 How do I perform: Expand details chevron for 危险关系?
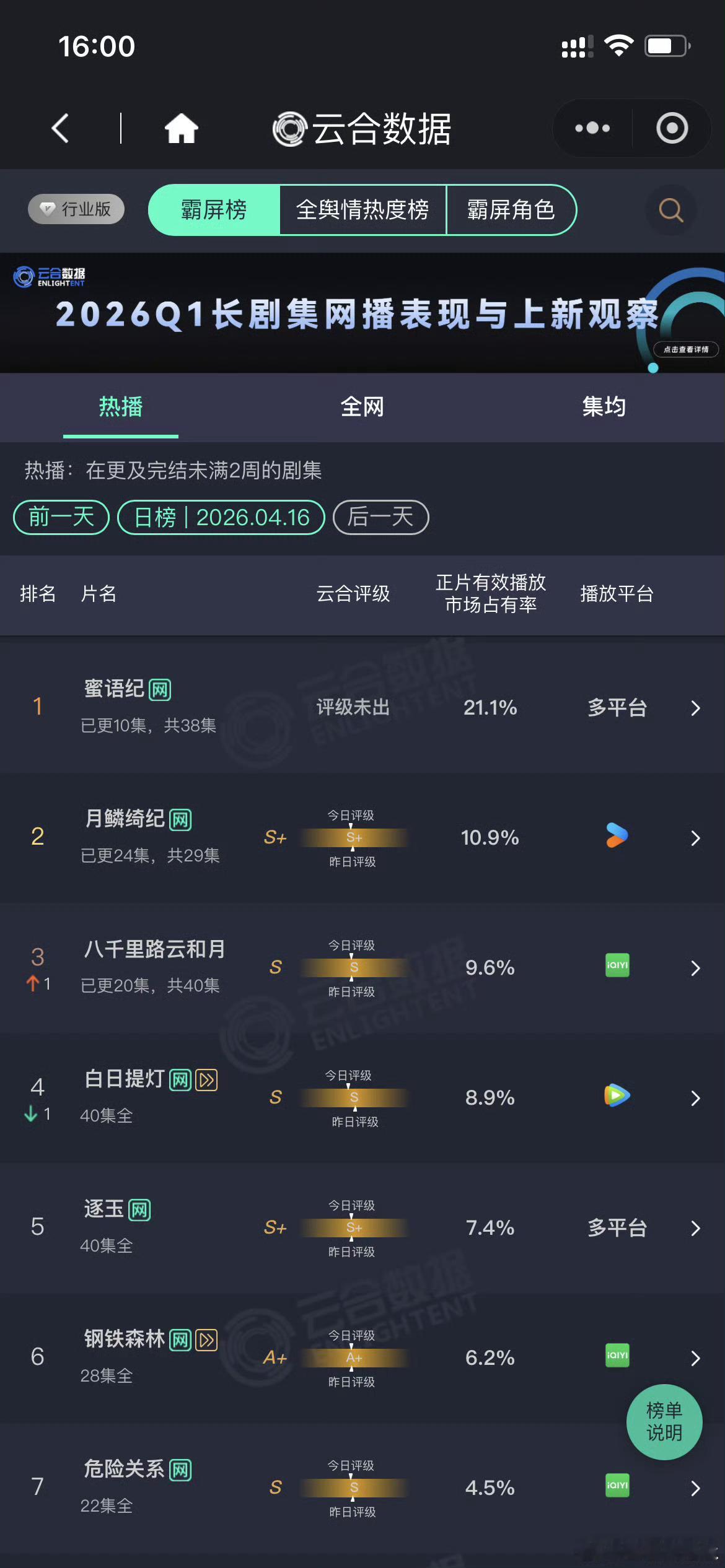[695, 1487]
